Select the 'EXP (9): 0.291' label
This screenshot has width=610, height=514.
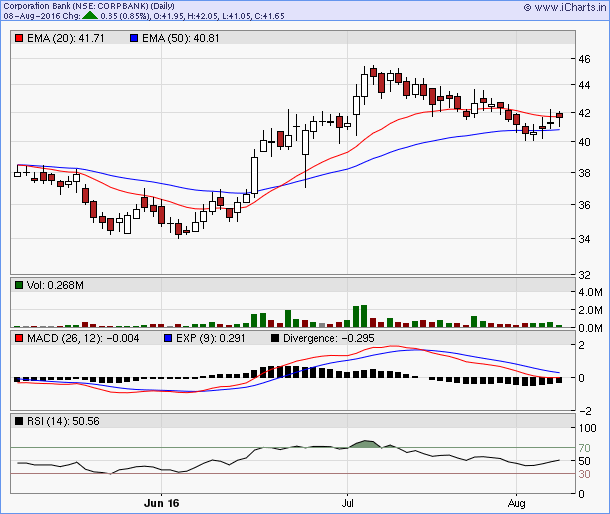pos(210,338)
